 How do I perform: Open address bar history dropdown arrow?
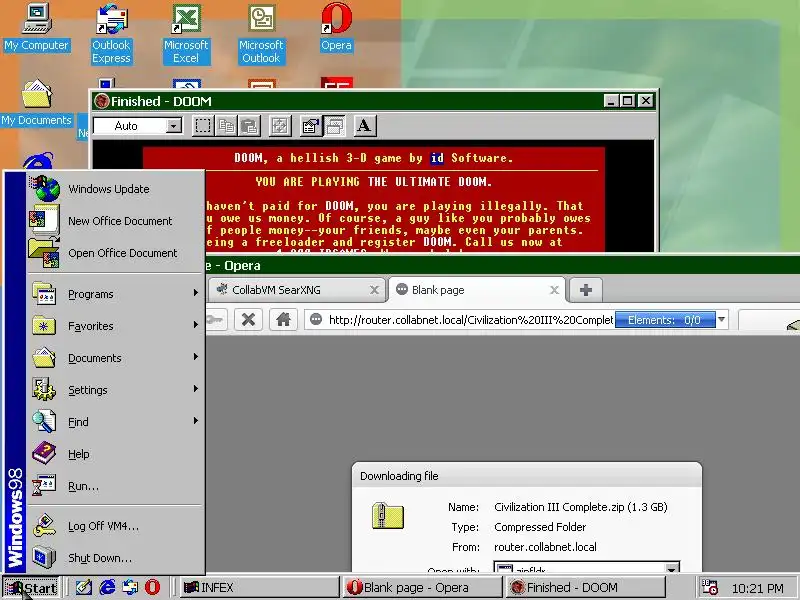[x=721, y=320]
